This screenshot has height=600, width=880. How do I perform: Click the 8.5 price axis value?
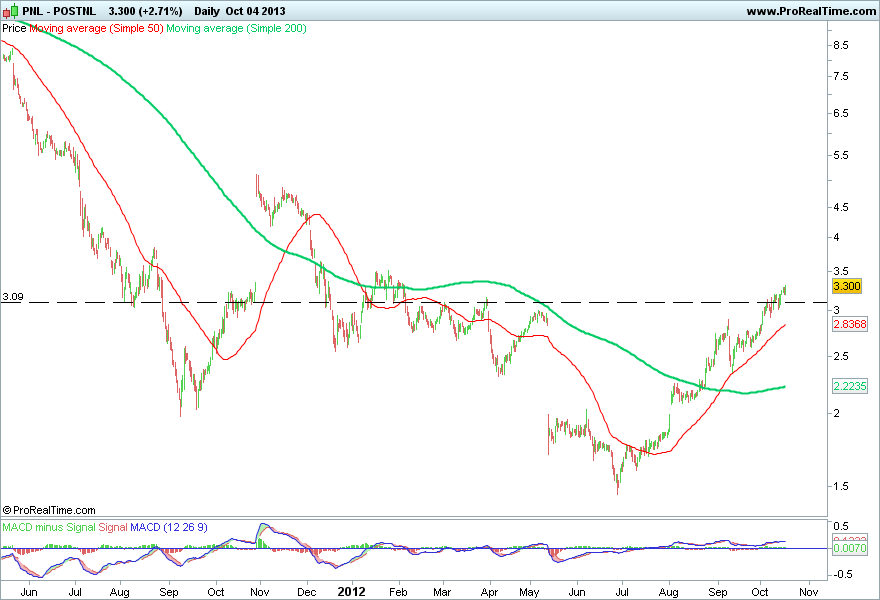click(x=841, y=45)
